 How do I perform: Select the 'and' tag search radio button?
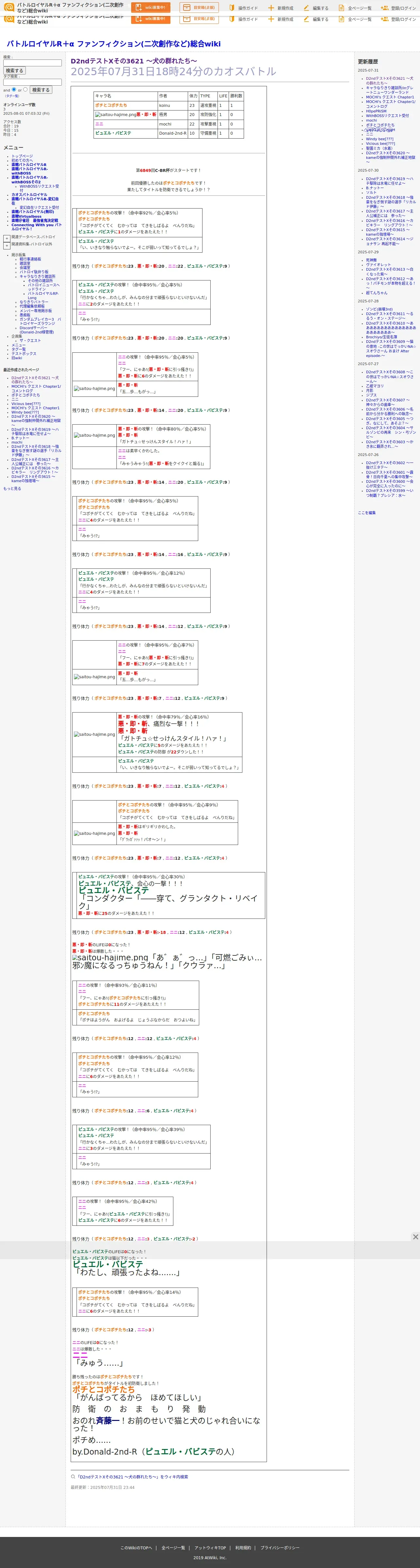click(x=14, y=90)
